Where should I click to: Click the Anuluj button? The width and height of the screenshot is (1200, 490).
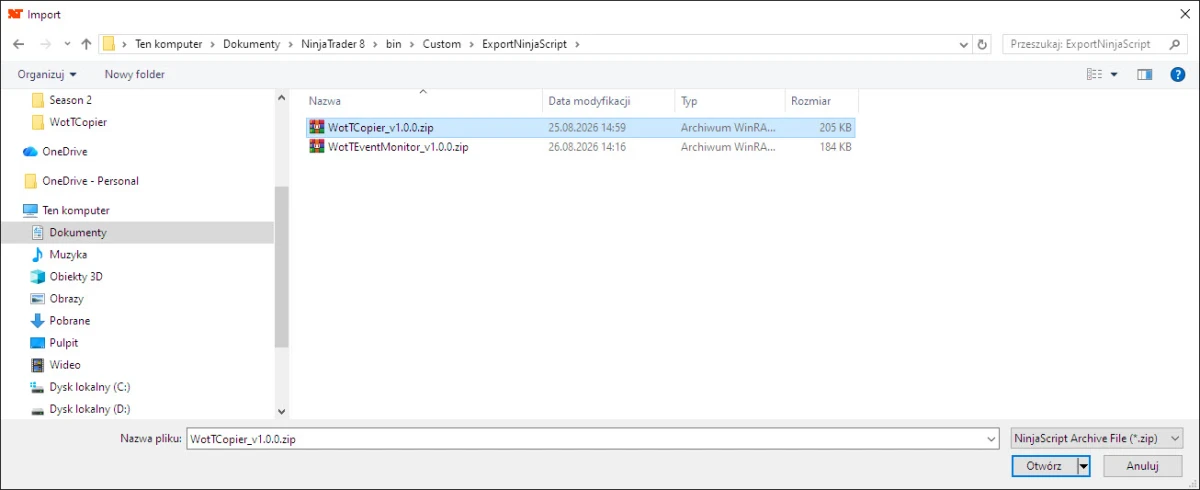coord(1141,466)
